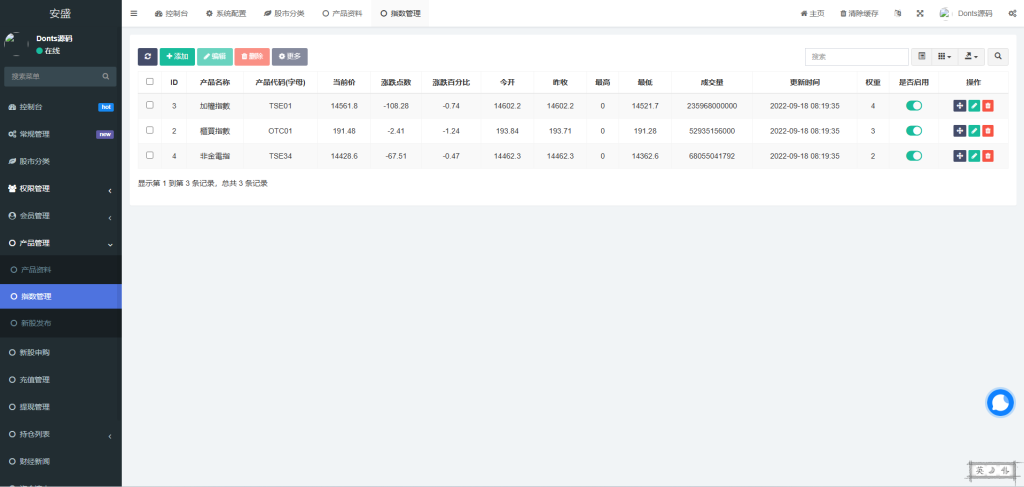
Task: Click the green edit pencil for 櫃買指數 row
Action: 974,130
